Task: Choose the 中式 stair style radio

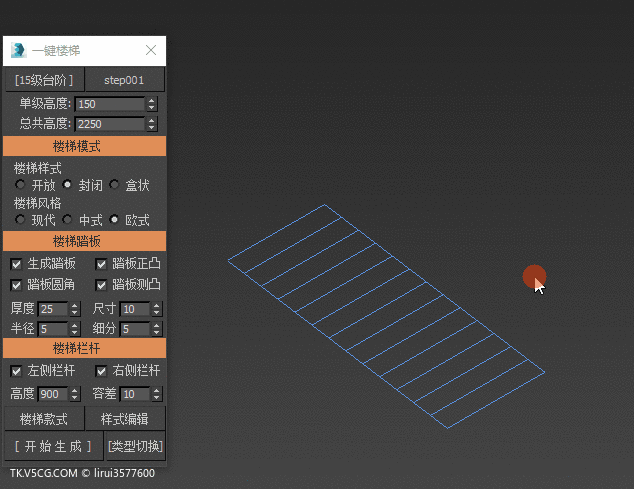Action: [68, 220]
